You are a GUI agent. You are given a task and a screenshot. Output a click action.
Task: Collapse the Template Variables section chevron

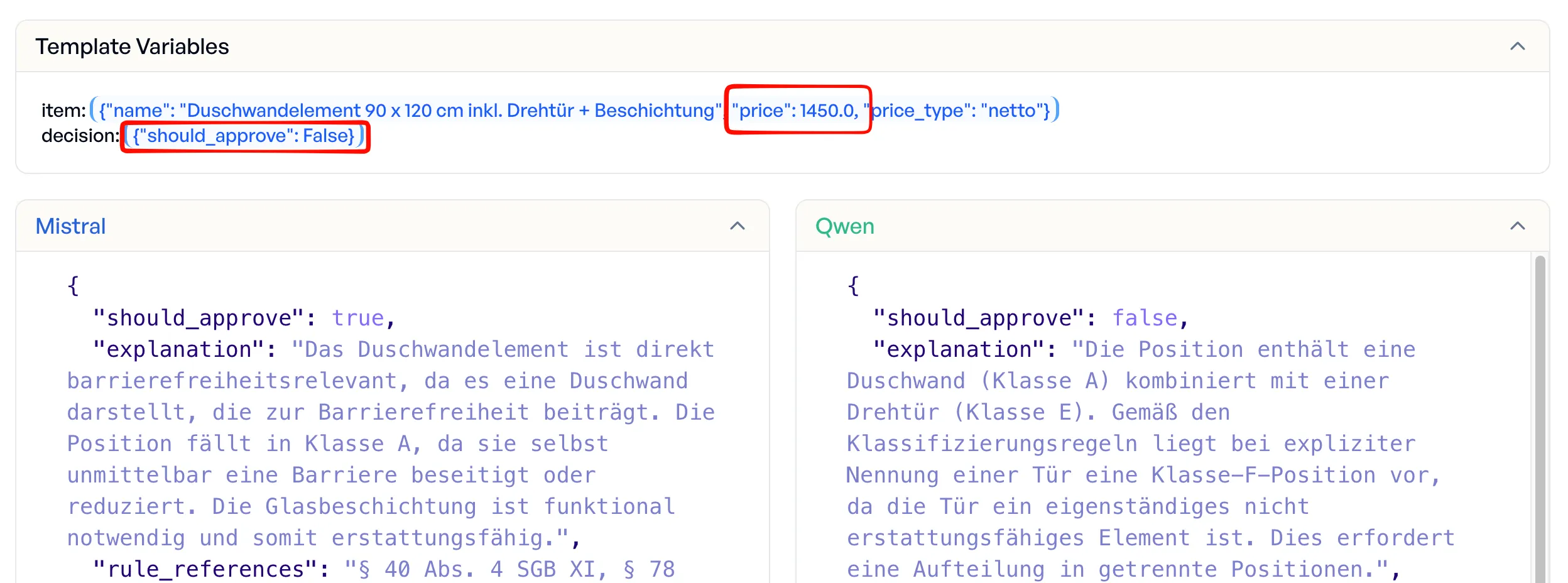[1517, 46]
